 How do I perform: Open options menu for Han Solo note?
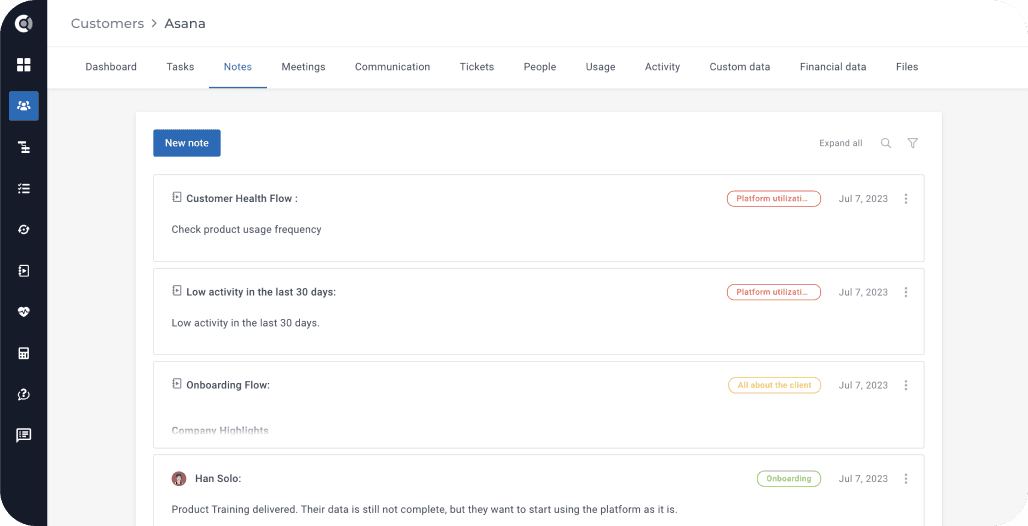[906, 479]
